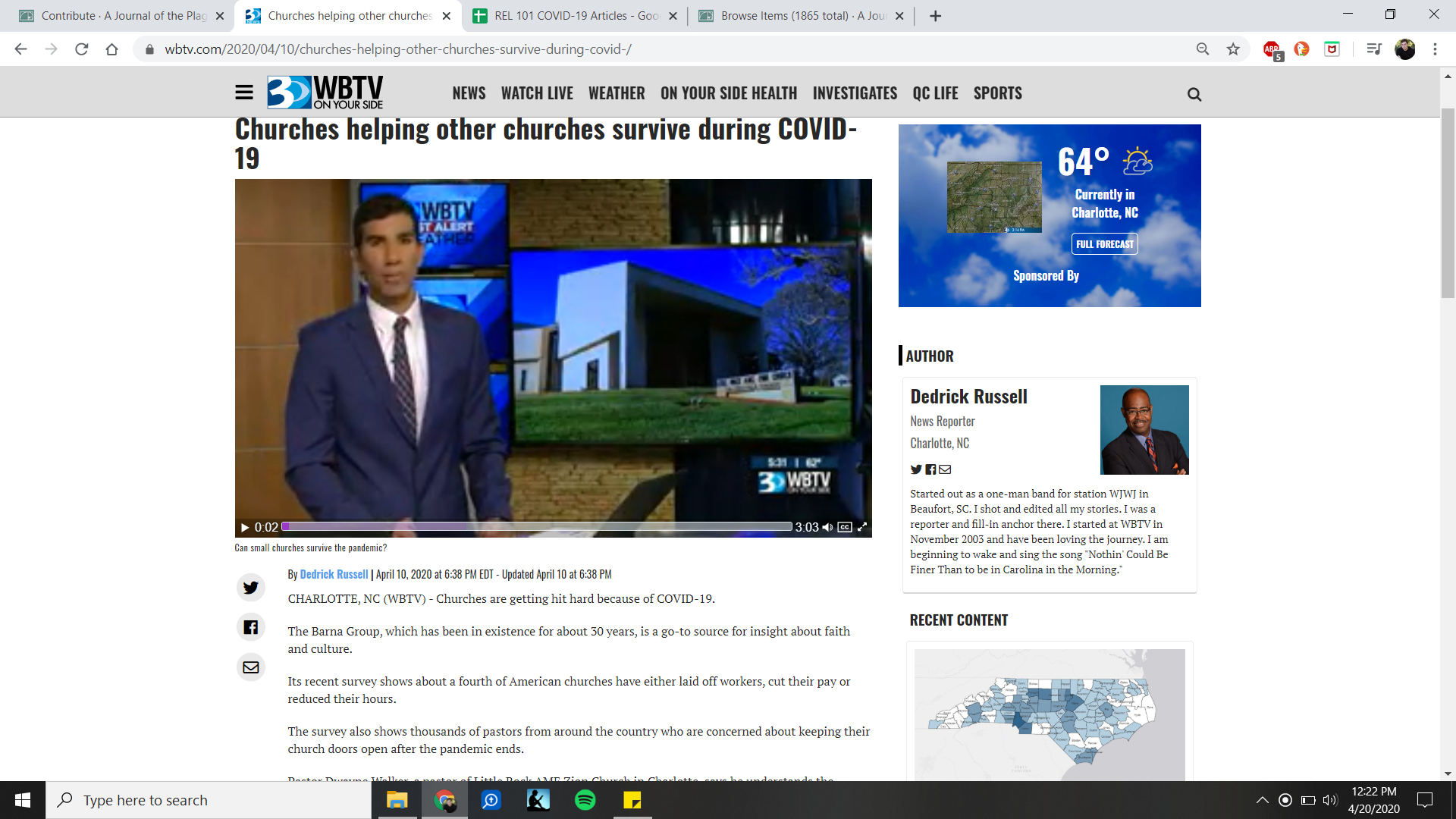The height and width of the screenshot is (819, 1456).
Task: Play the video
Action: [x=245, y=527]
